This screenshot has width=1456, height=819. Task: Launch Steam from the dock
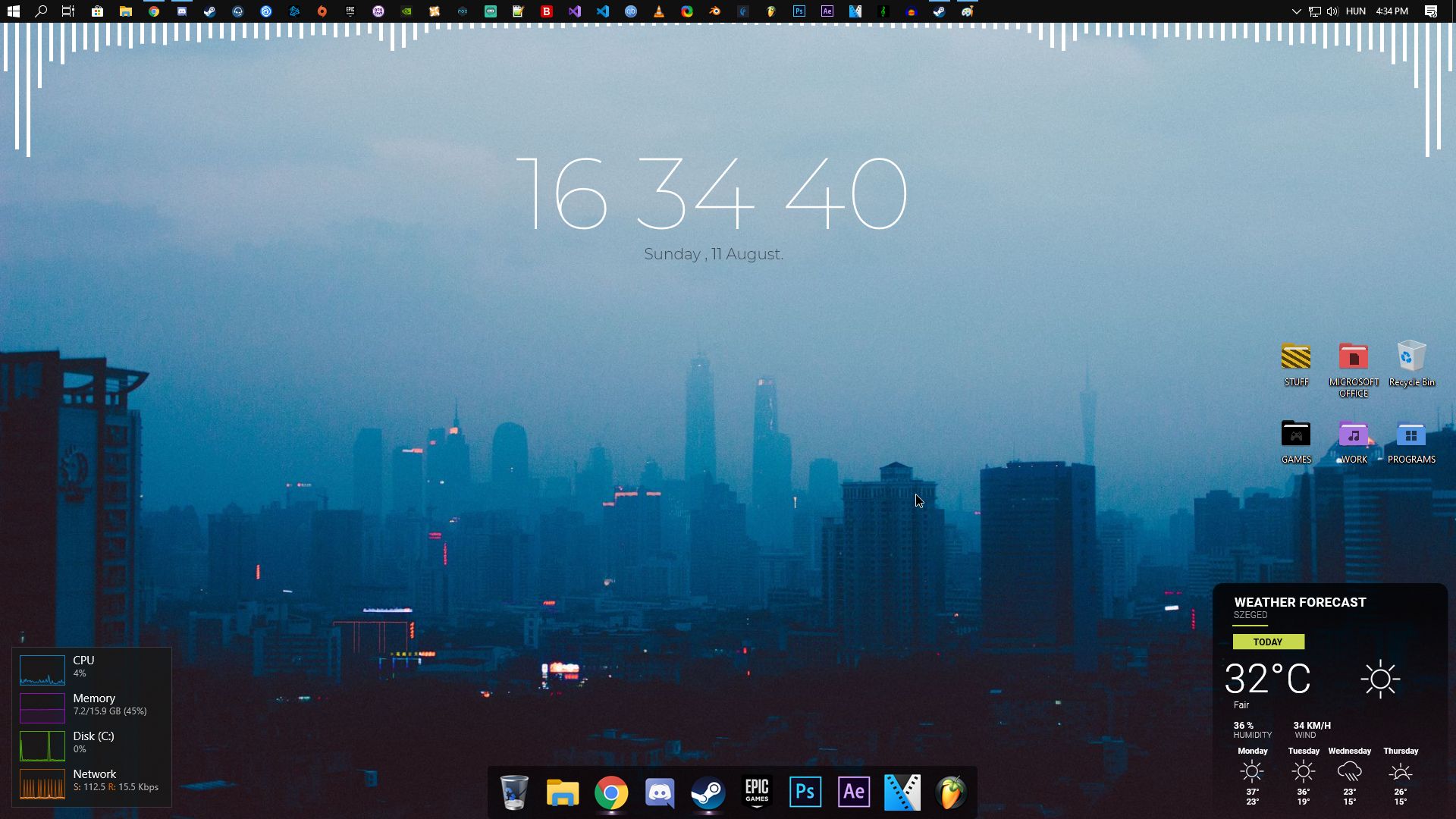[708, 792]
